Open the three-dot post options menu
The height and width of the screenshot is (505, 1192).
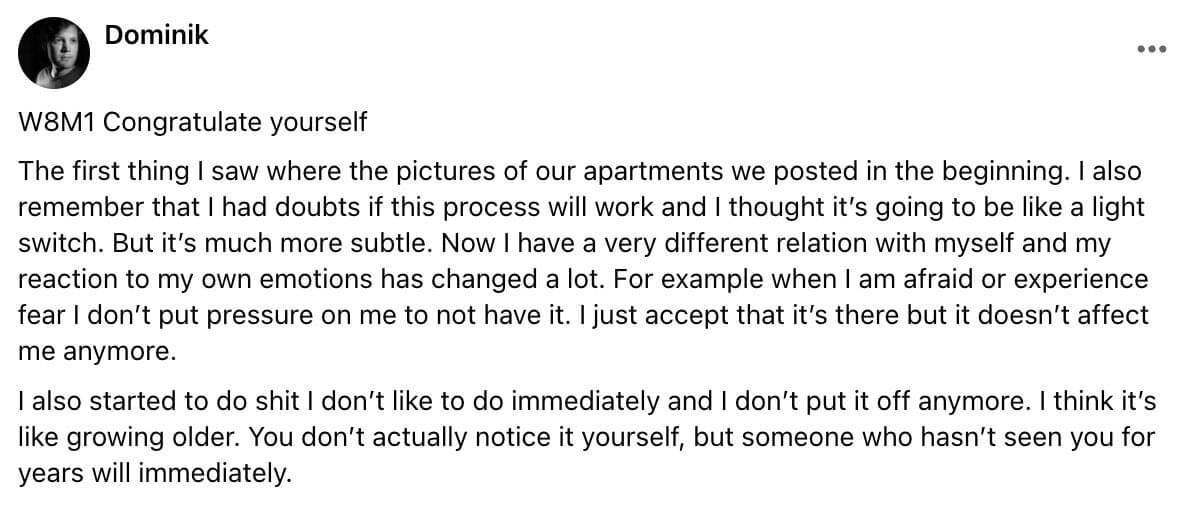pyautogui.click(x=1151, y=49)
